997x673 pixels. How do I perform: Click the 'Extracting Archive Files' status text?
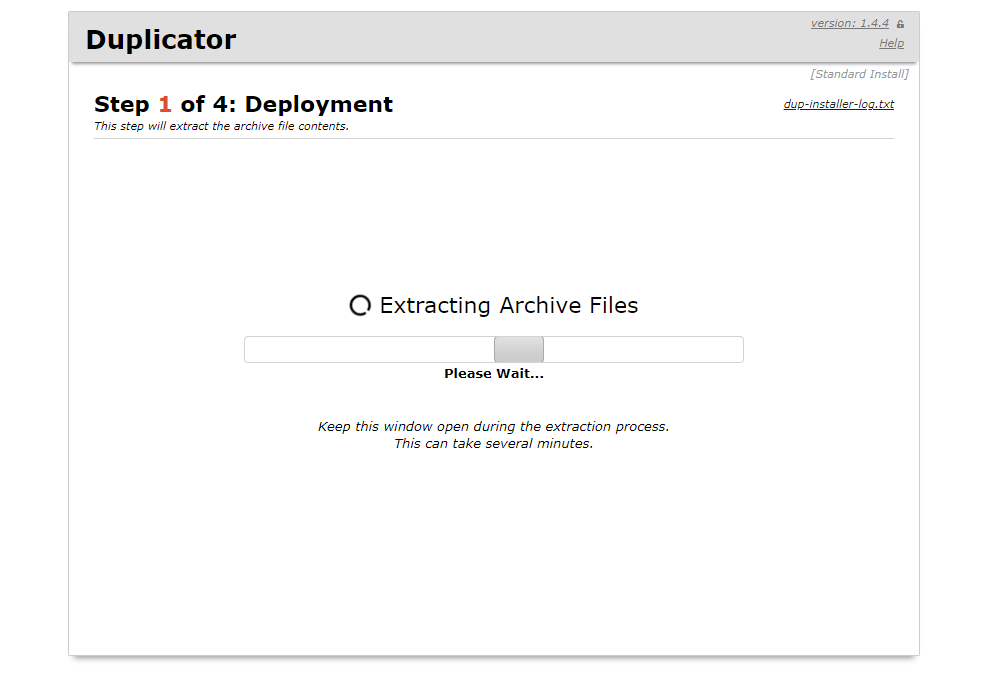pos(509,305)
